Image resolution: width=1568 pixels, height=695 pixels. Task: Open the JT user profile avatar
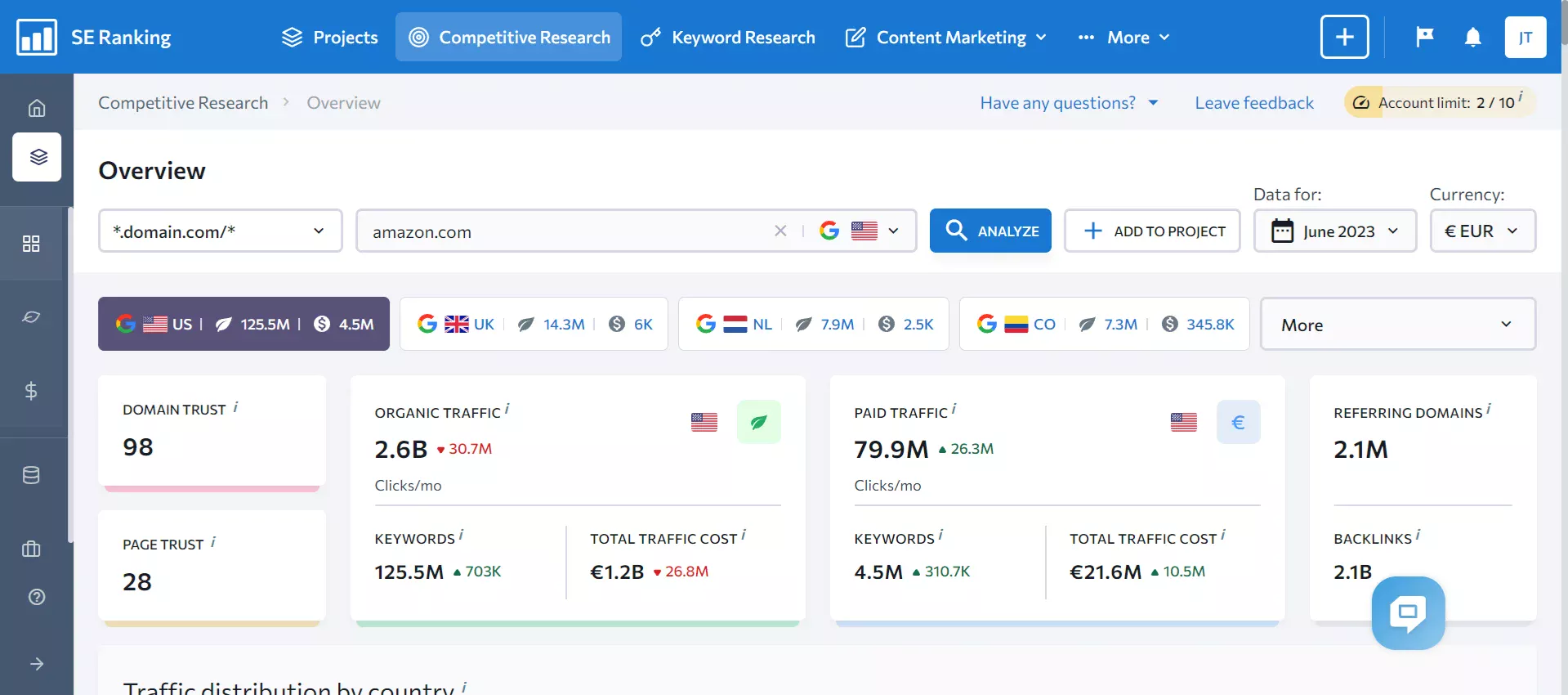pyautogui.click(x=1525, y=37)
